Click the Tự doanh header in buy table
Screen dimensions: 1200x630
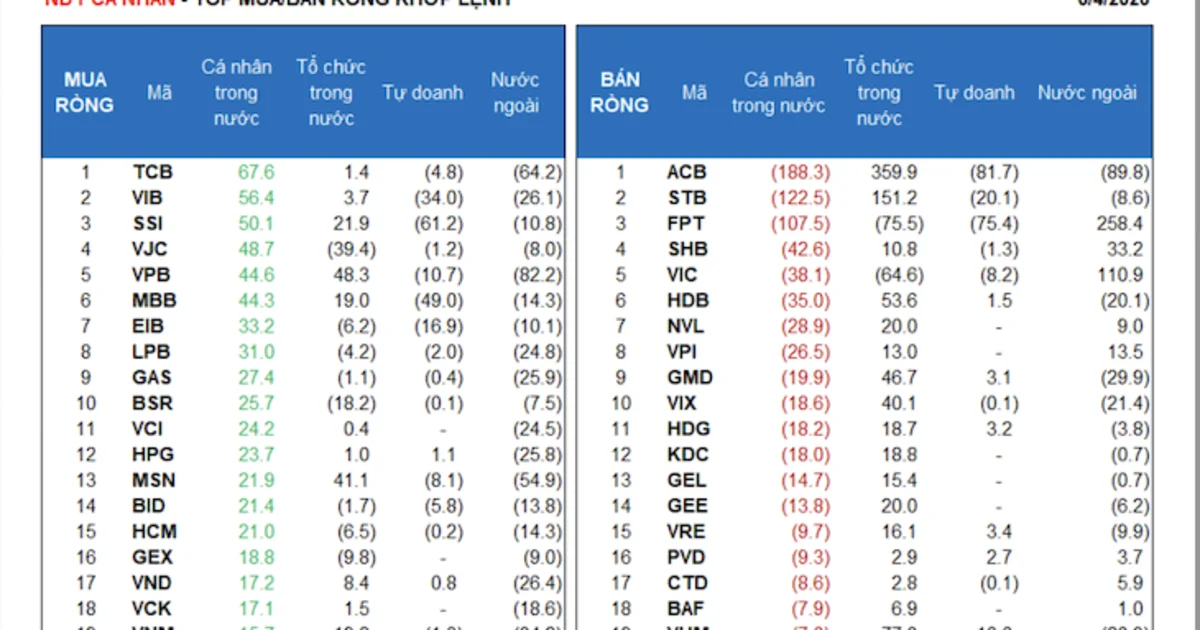422,92
